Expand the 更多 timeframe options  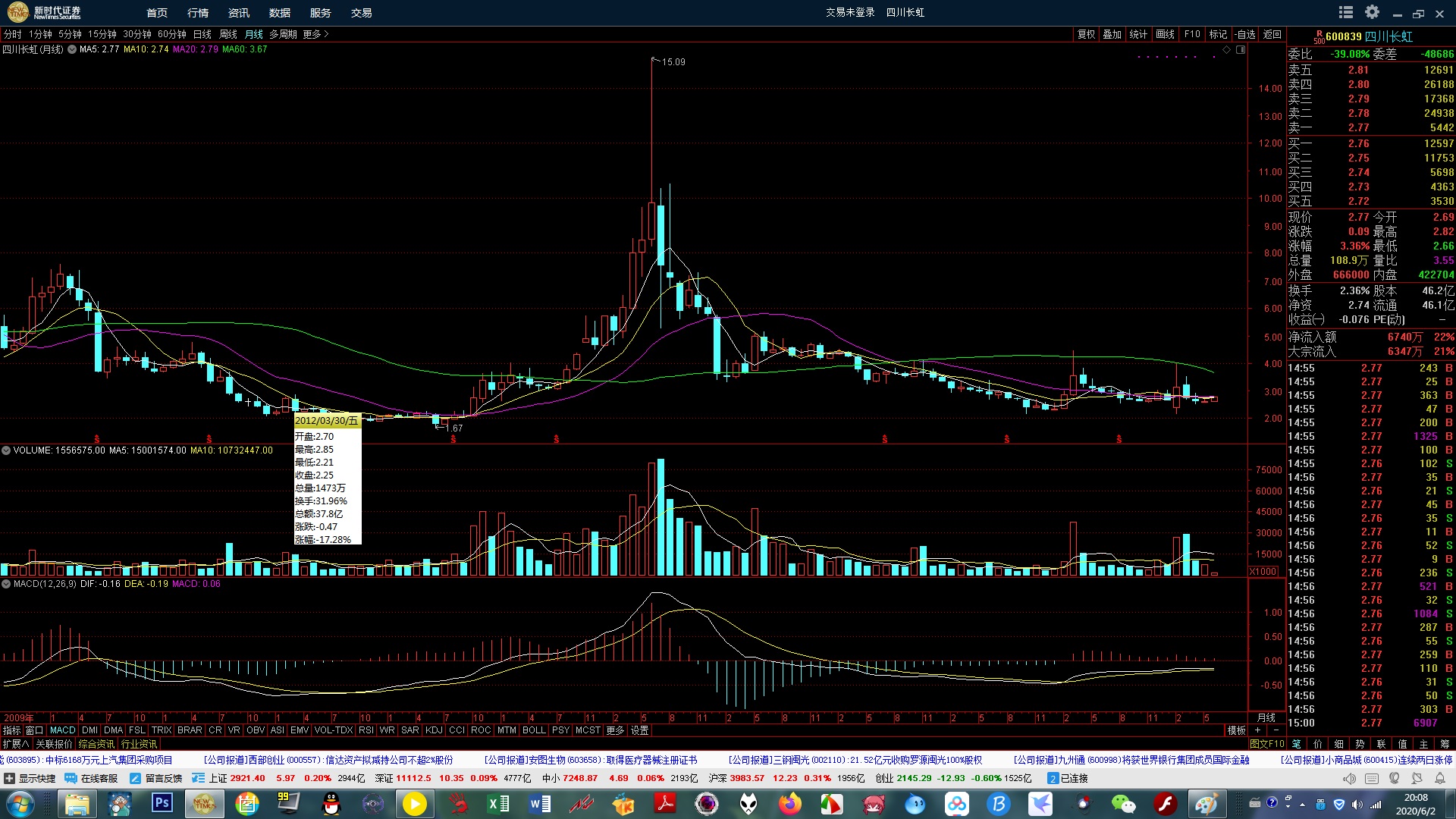coord(315,34)
